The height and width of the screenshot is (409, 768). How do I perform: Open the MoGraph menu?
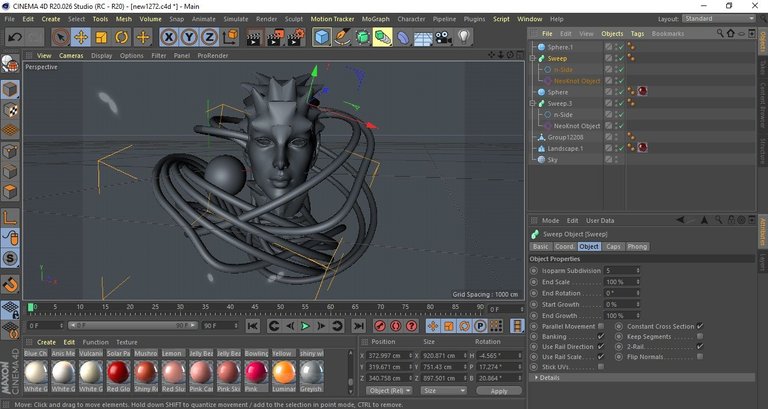376,19
